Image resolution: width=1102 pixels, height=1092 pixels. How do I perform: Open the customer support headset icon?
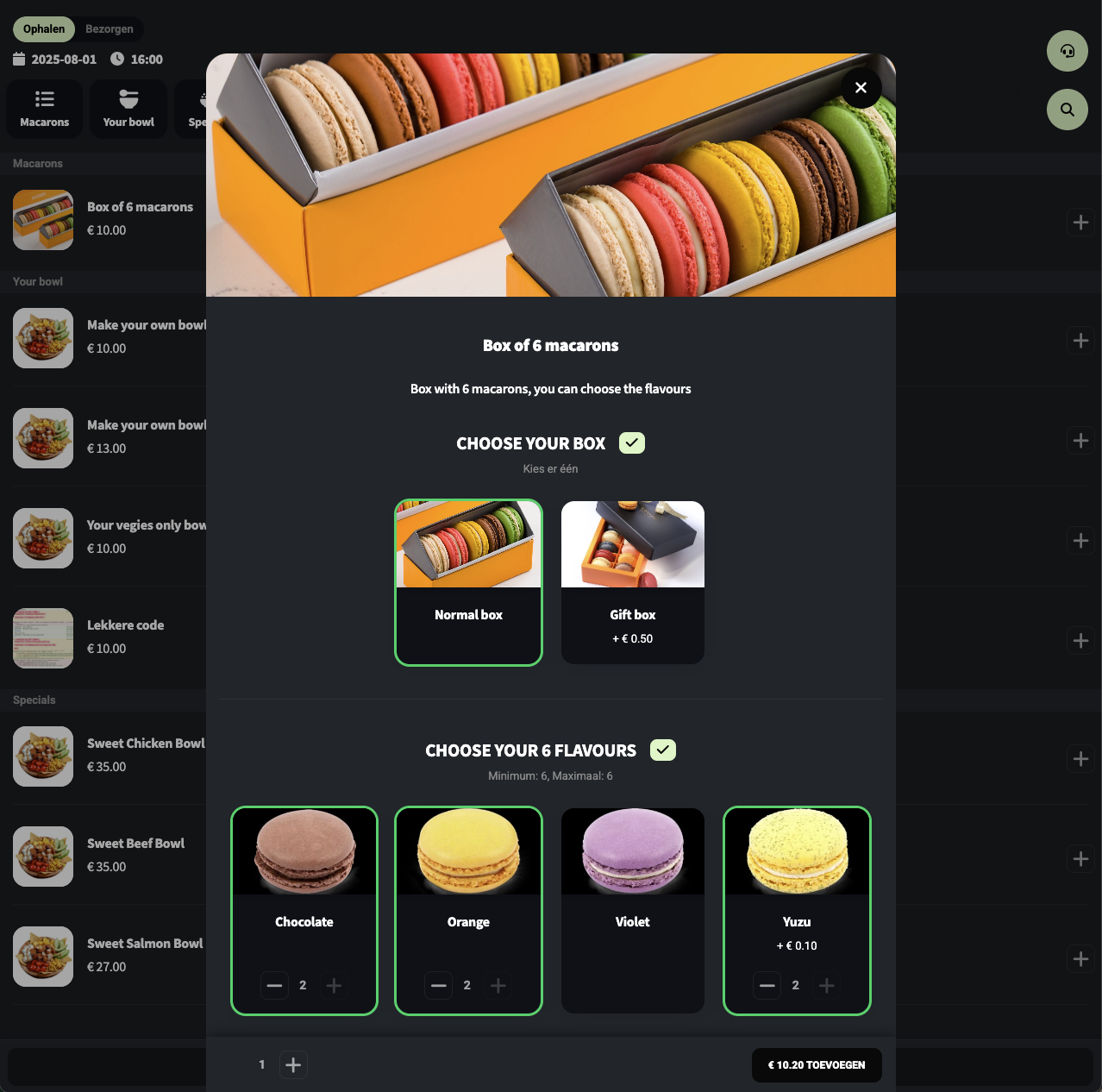pyautogui.click(x=1067, y=52)
